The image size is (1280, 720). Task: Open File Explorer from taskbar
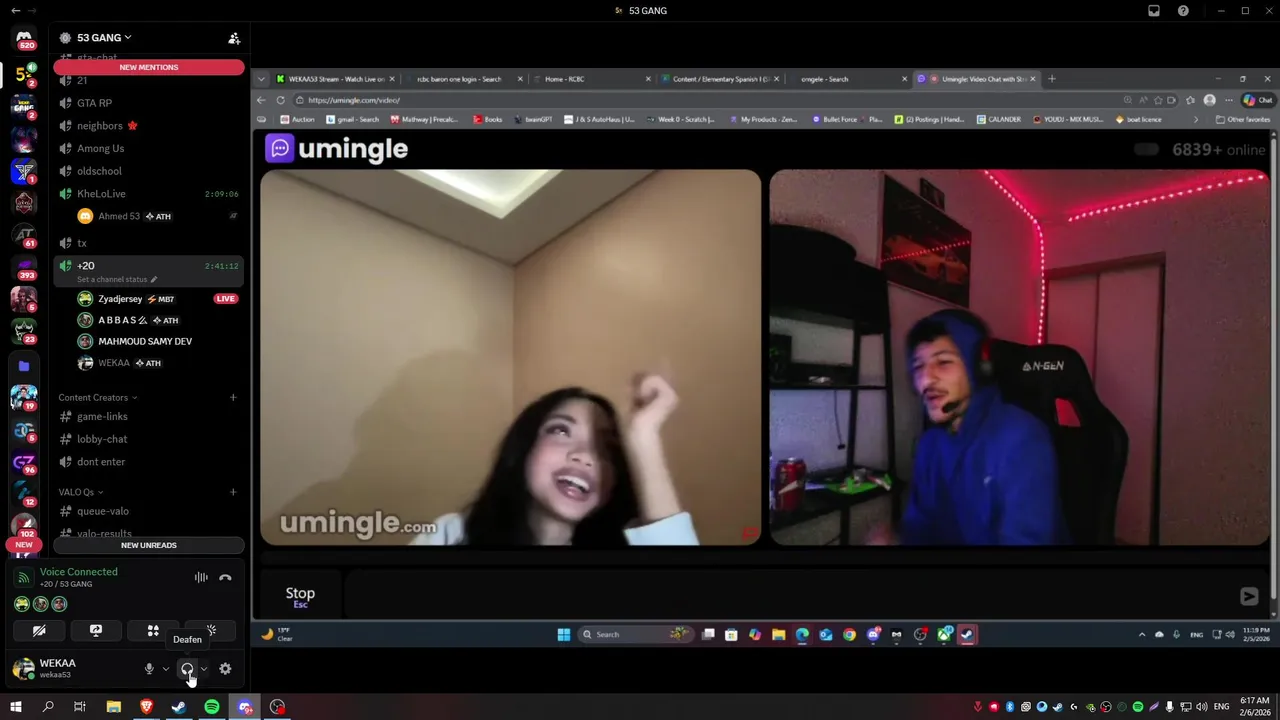click(114, 707)
